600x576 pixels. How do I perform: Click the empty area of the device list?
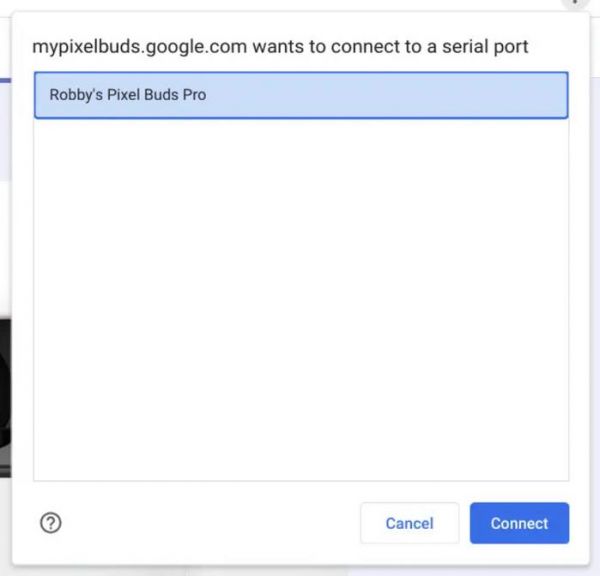[301, 300]
